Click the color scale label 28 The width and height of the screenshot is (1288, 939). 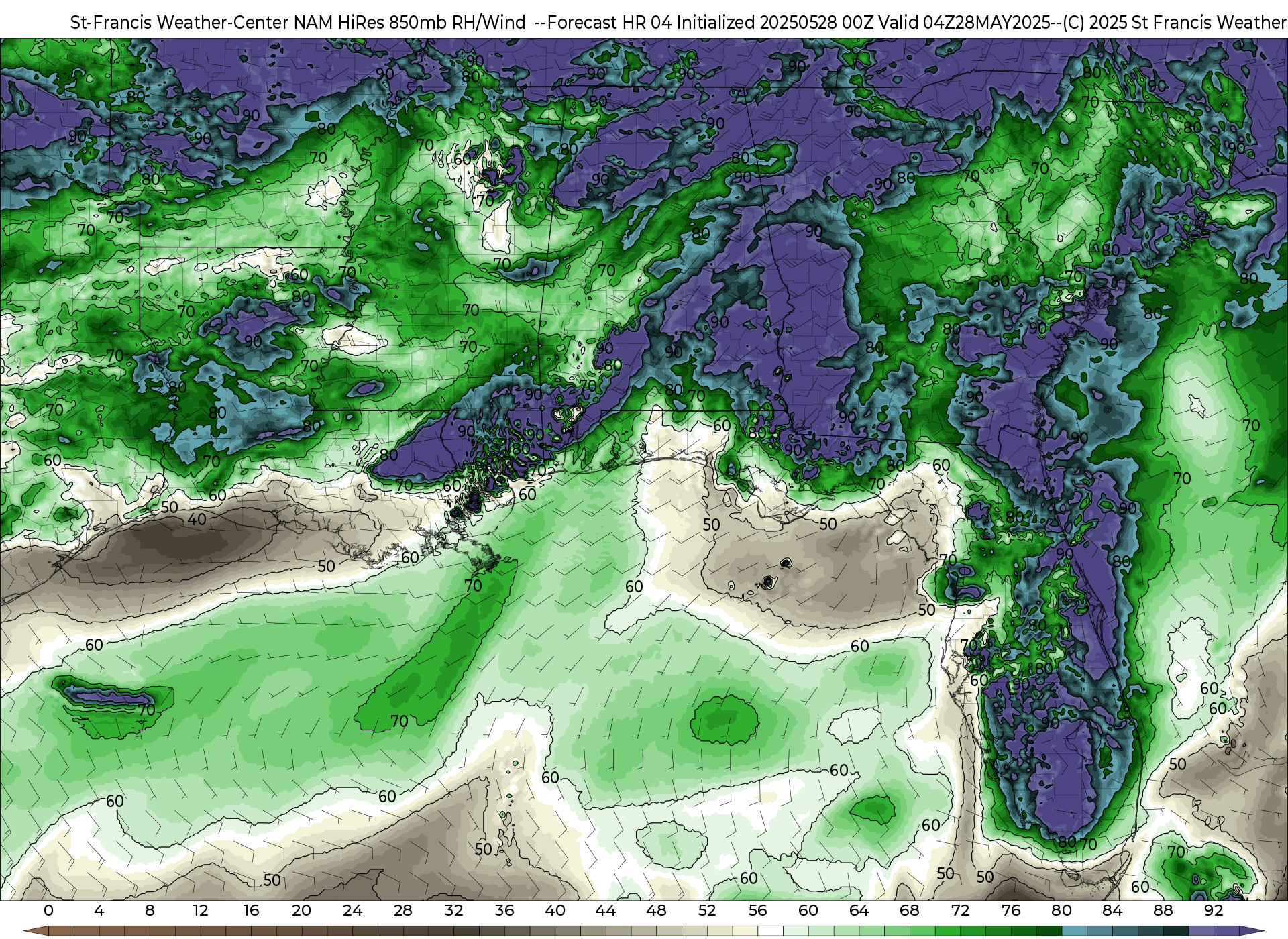(403, 911)
